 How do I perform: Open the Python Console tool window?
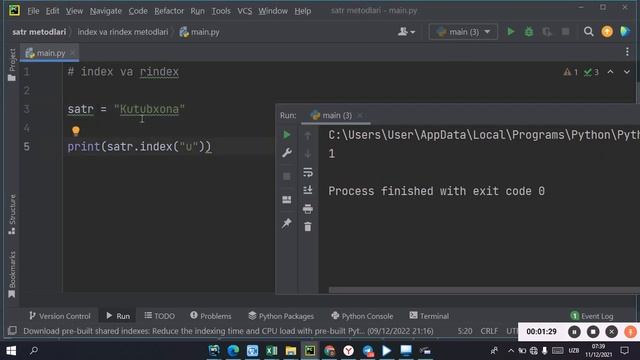click(362, 316)
